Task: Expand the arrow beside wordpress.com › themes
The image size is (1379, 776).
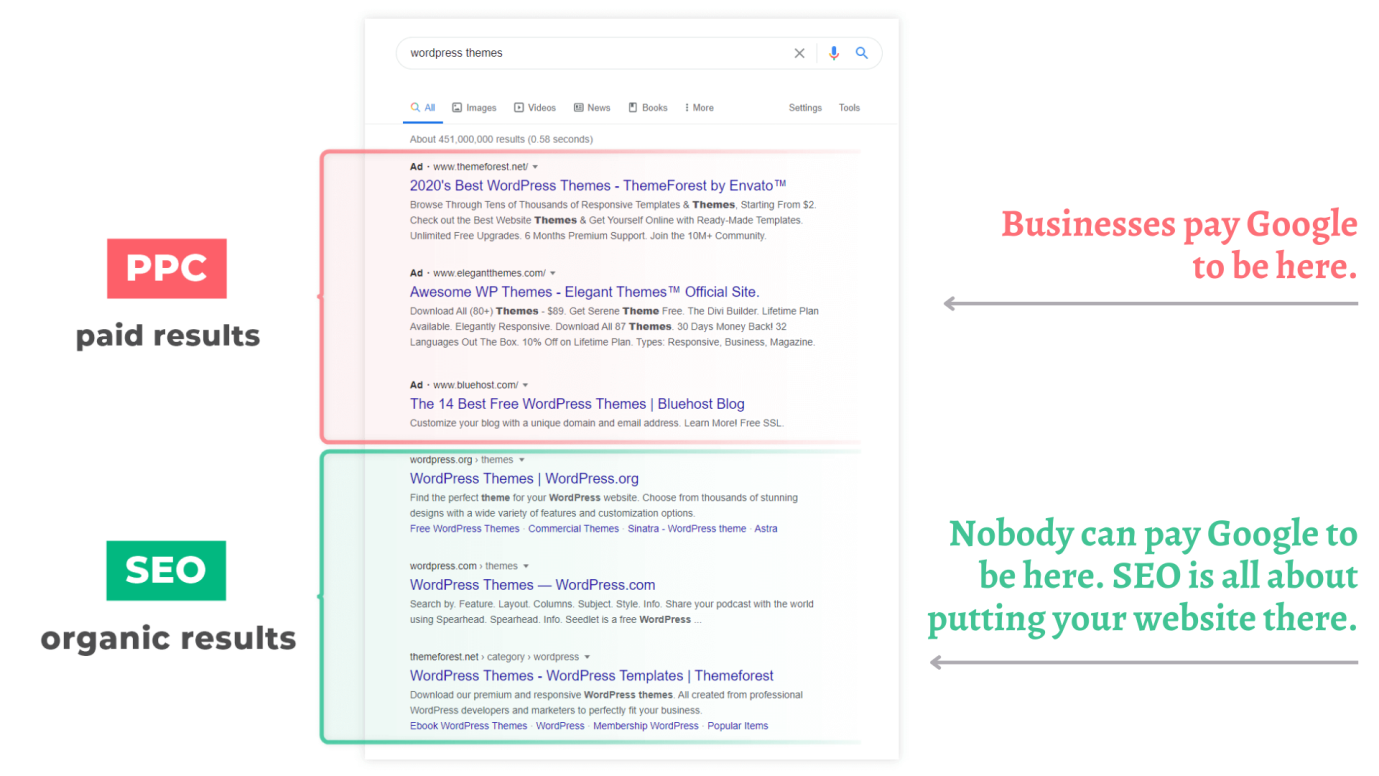Action: pos(526,567)
